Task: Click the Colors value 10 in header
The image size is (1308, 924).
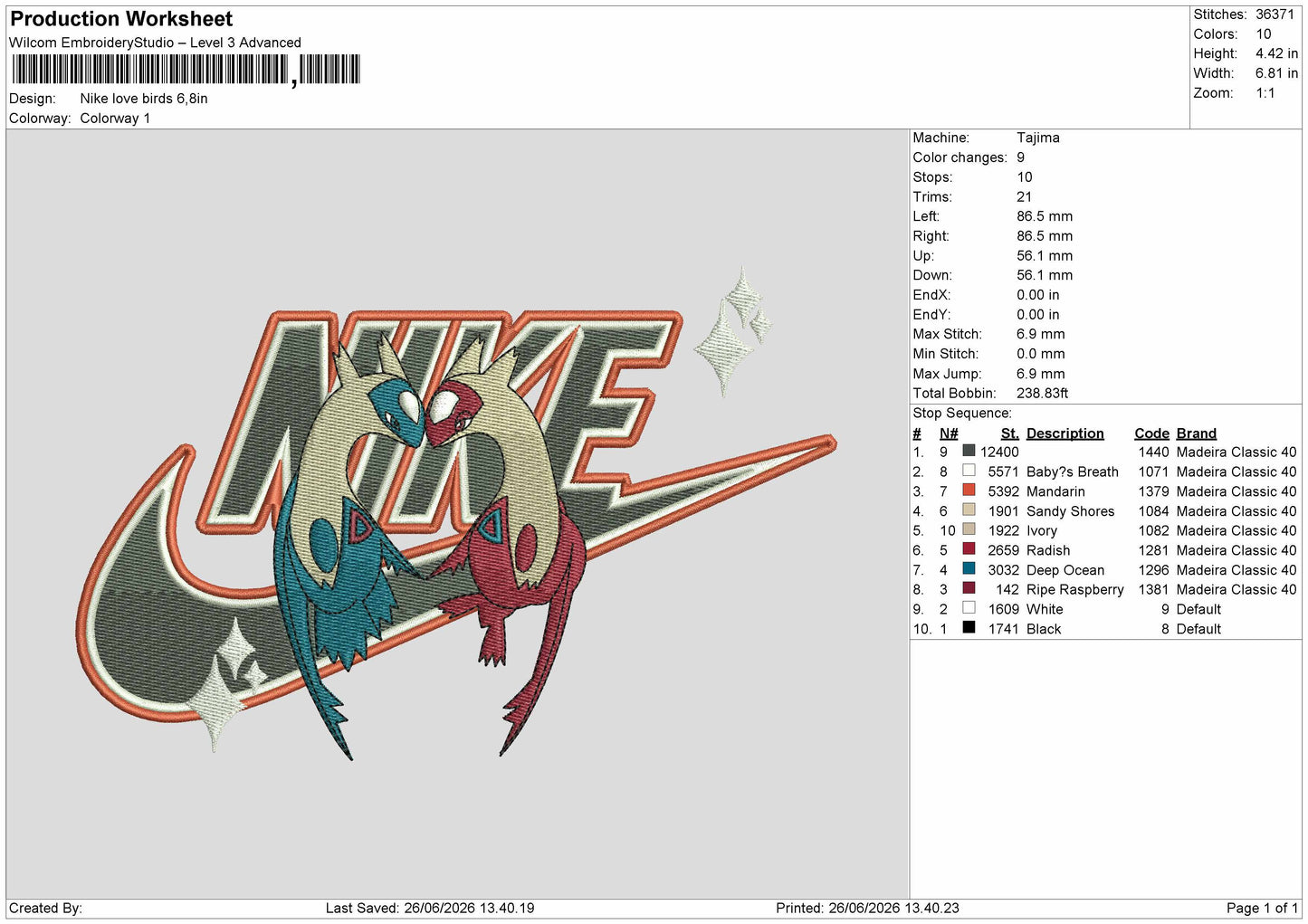Action: 1264,34
